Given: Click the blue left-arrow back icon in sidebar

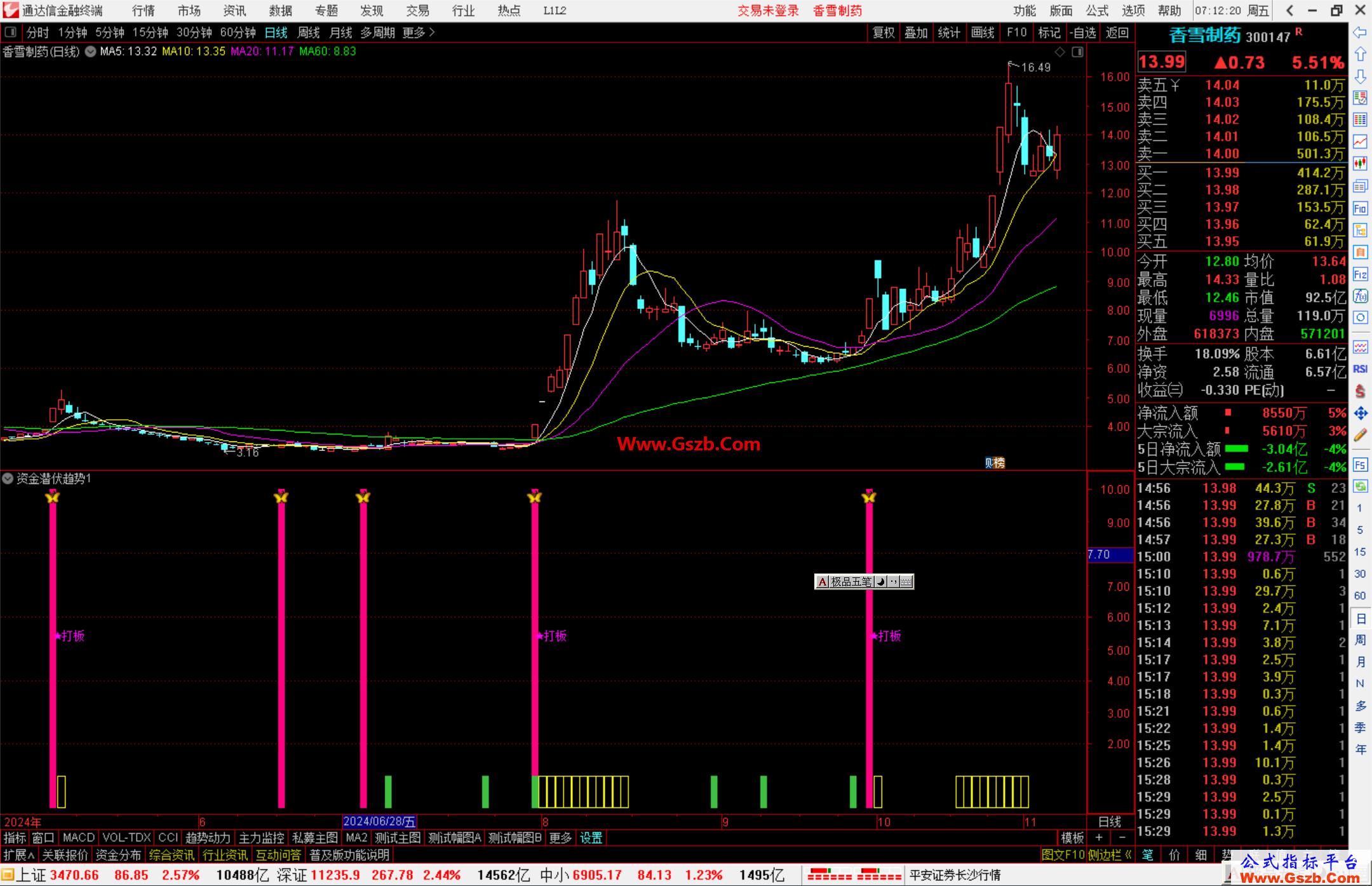Looking at the screenshot, I should point(1360,32).
